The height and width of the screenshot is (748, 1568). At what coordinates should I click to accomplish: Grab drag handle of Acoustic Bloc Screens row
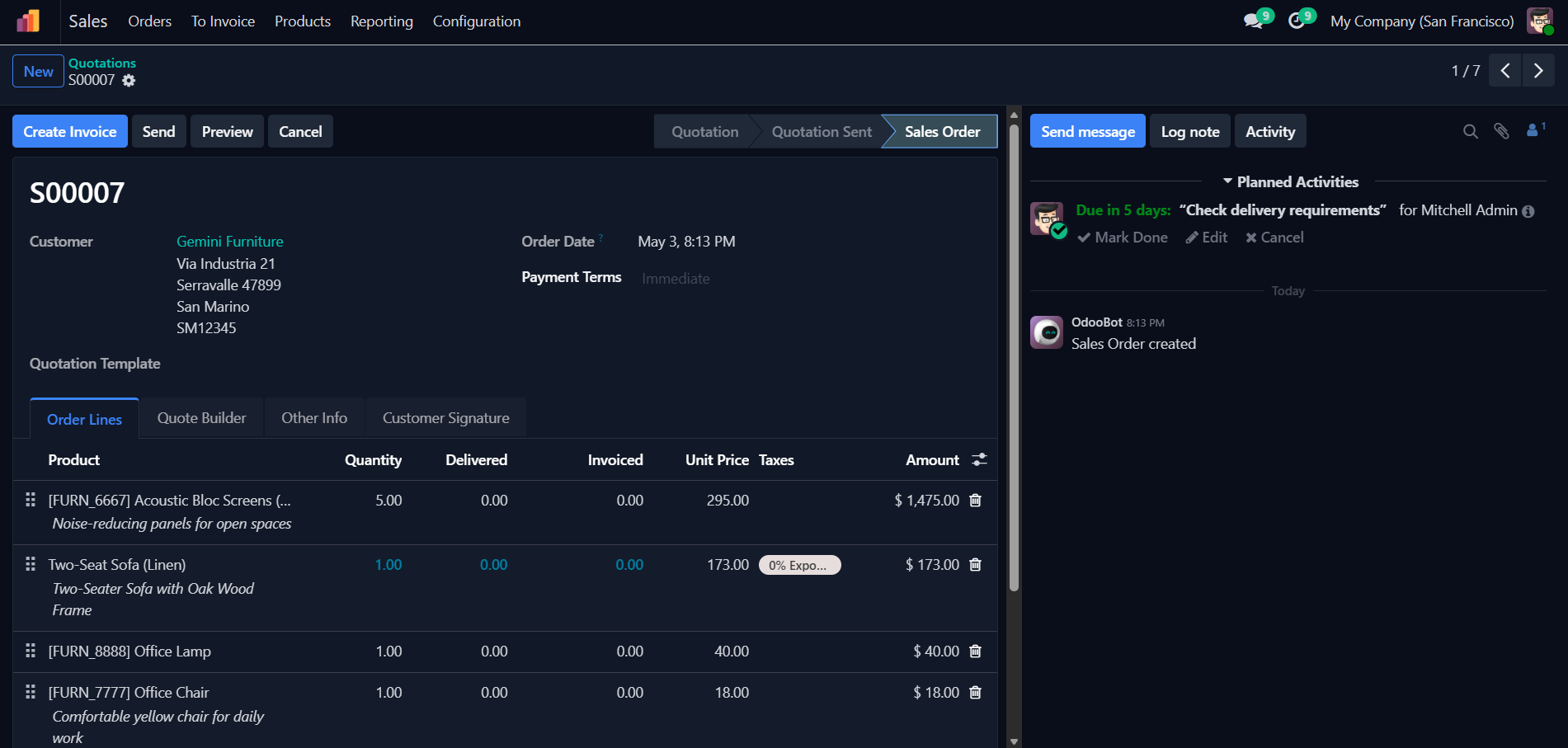[x=31, y=500]
